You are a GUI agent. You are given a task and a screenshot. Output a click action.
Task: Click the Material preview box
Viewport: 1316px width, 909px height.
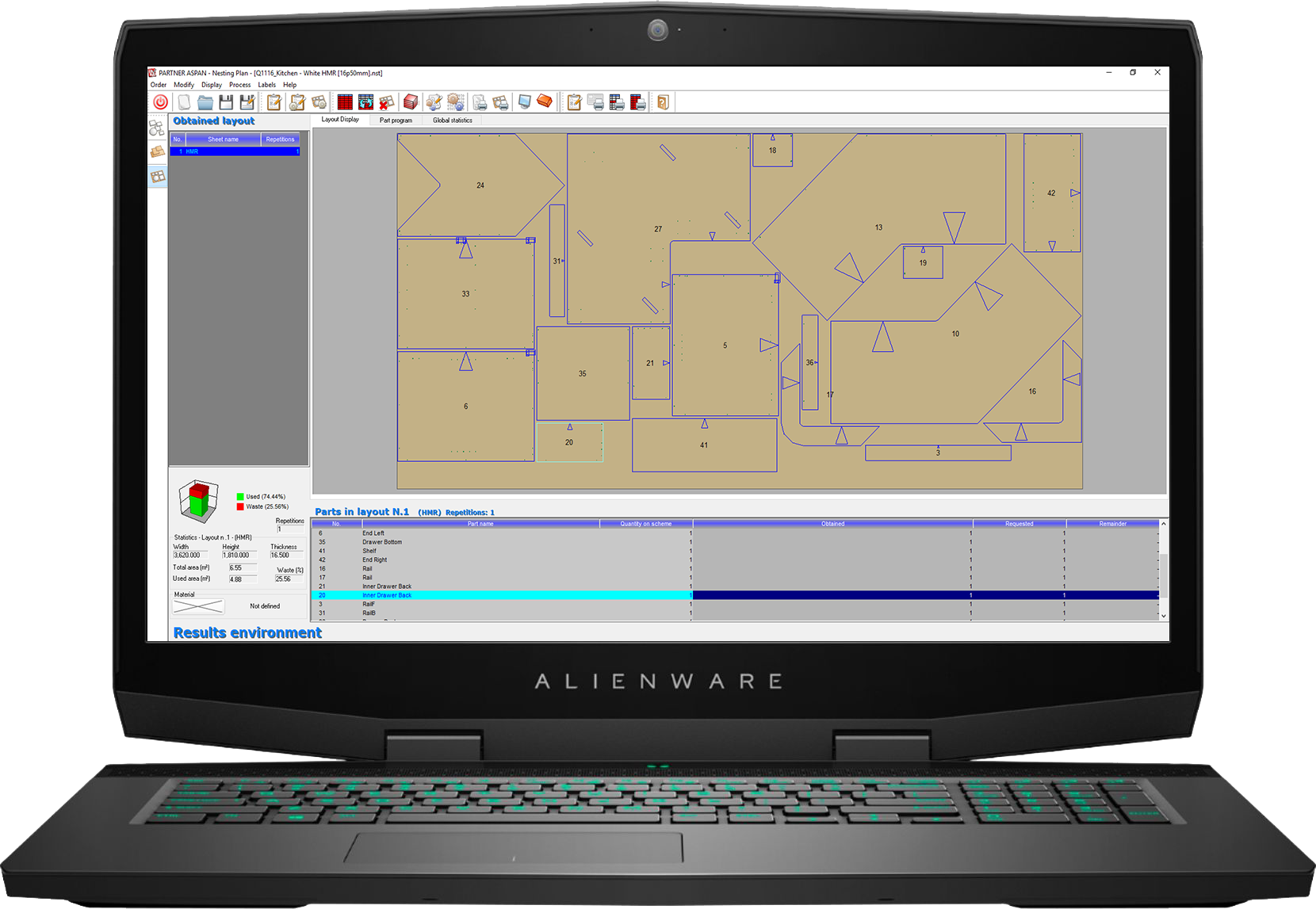click(198, 606)
